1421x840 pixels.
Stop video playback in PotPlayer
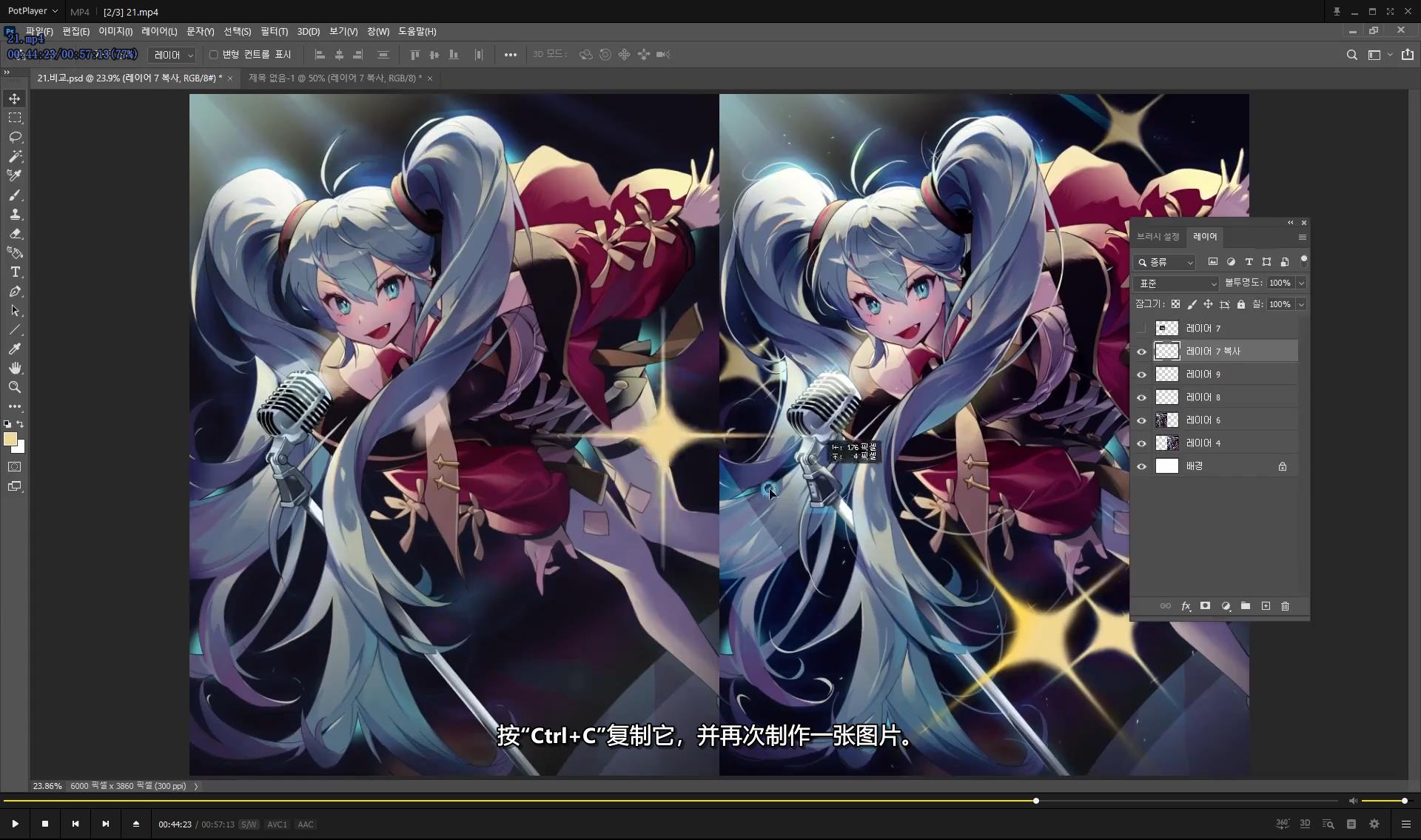point(45,824)
